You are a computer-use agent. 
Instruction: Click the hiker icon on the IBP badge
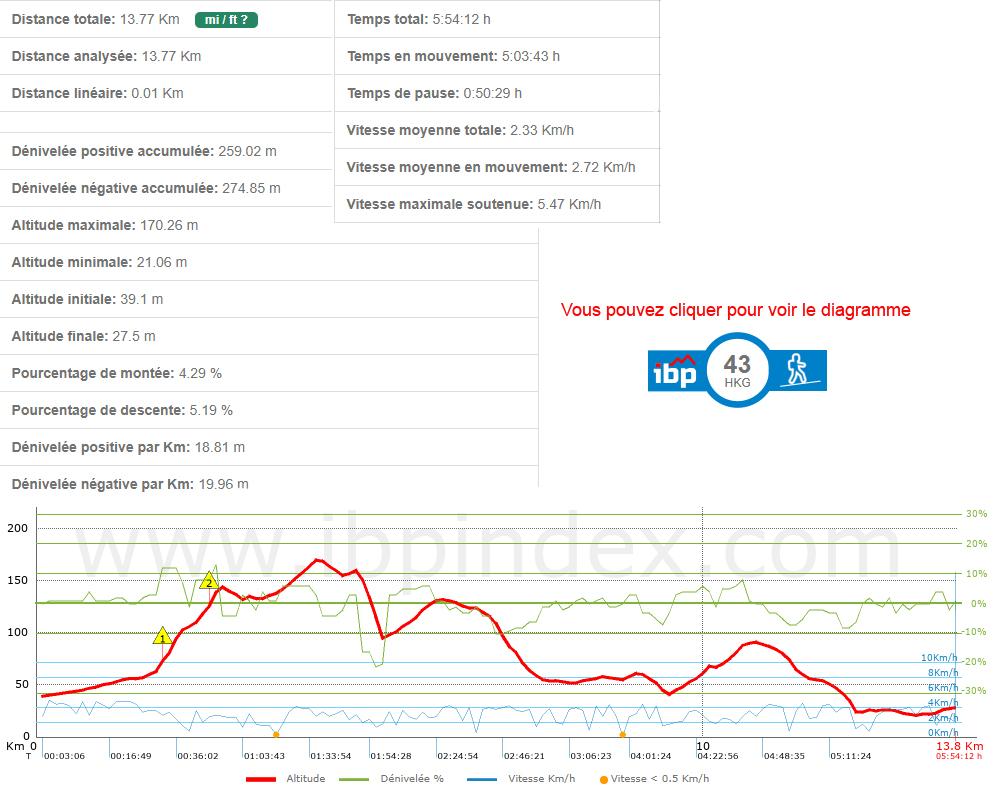point(798,370)
